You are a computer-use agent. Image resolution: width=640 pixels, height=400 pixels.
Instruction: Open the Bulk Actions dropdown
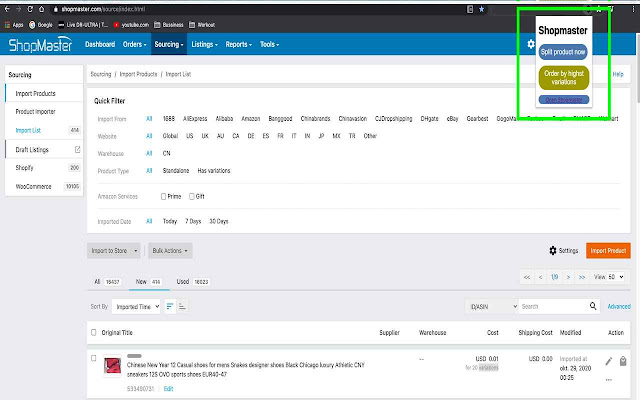pyautogui.click(x=170, y=251)
